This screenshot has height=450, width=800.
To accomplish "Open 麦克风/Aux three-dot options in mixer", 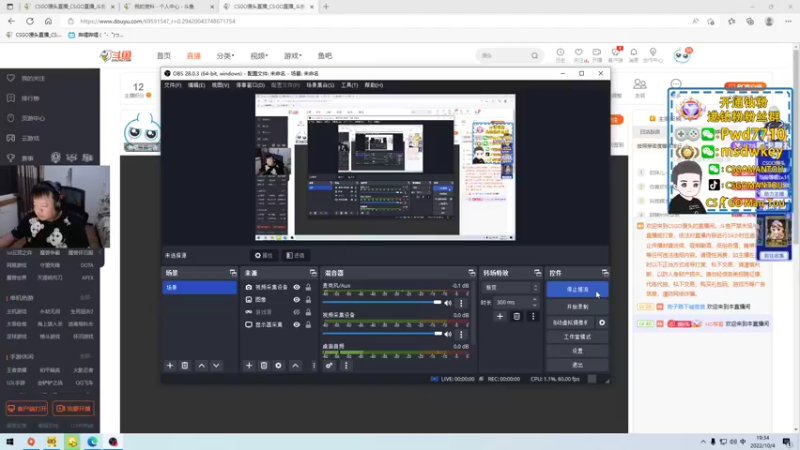I will tap(461, 303).
